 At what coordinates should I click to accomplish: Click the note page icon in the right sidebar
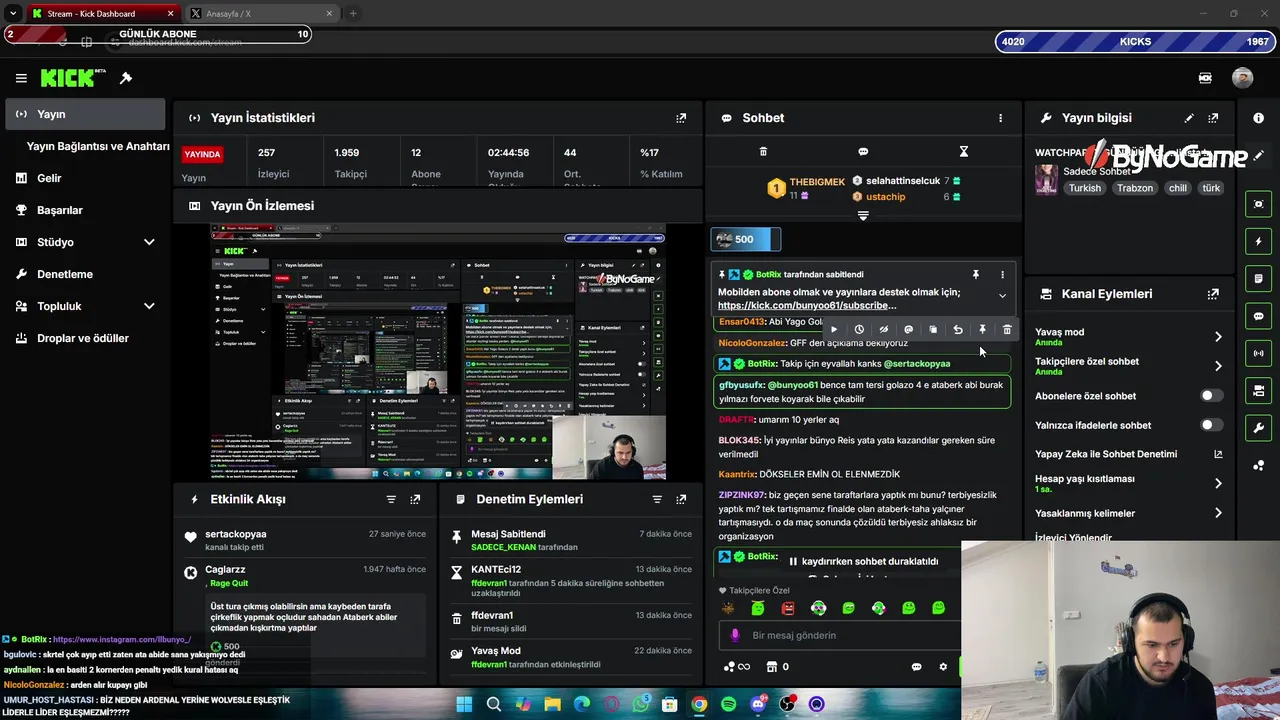tap(1258, 278)
